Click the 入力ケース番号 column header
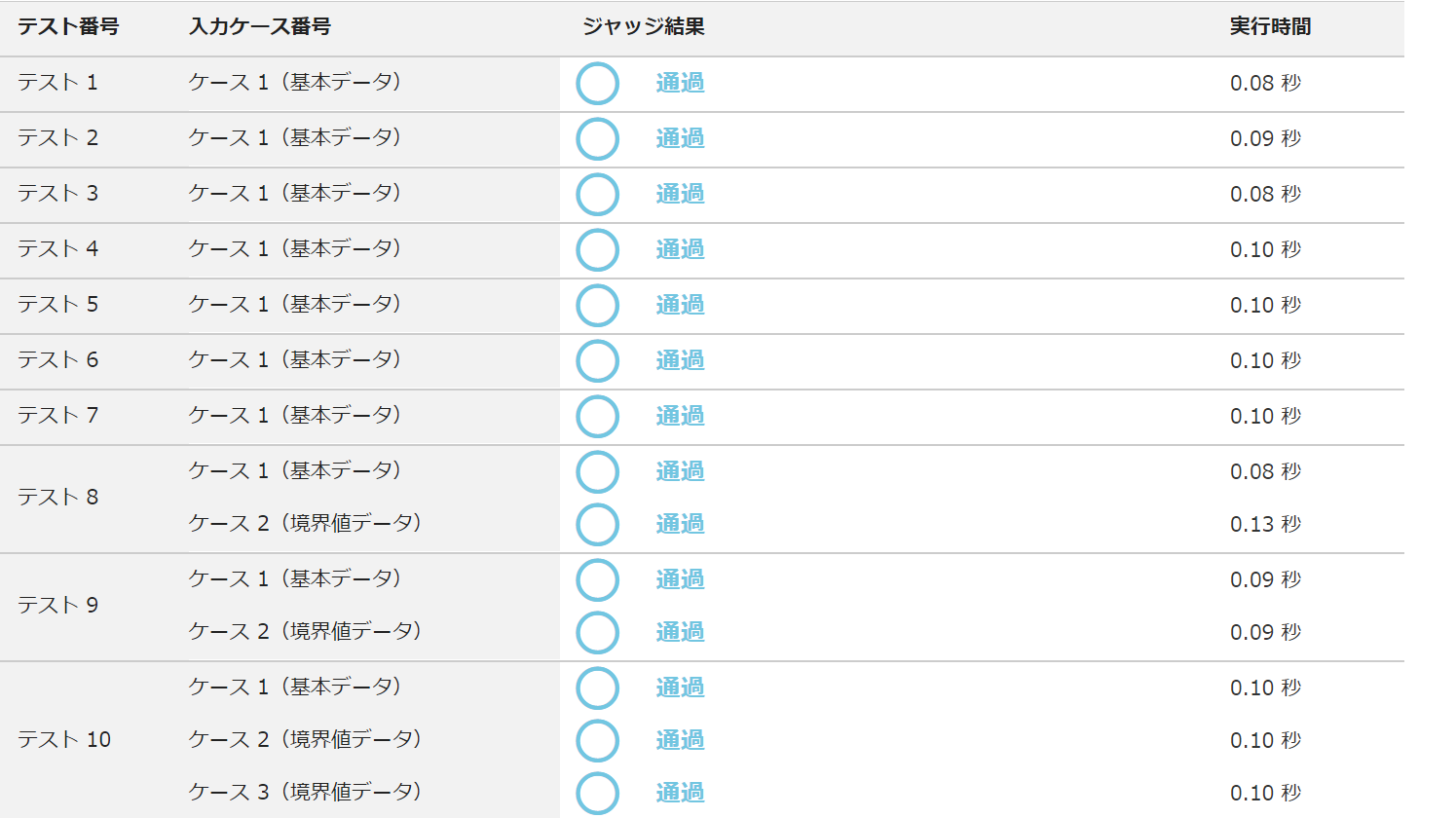Image resolution: width=1456 pixels, height=818 pixels. pos(259,27)
